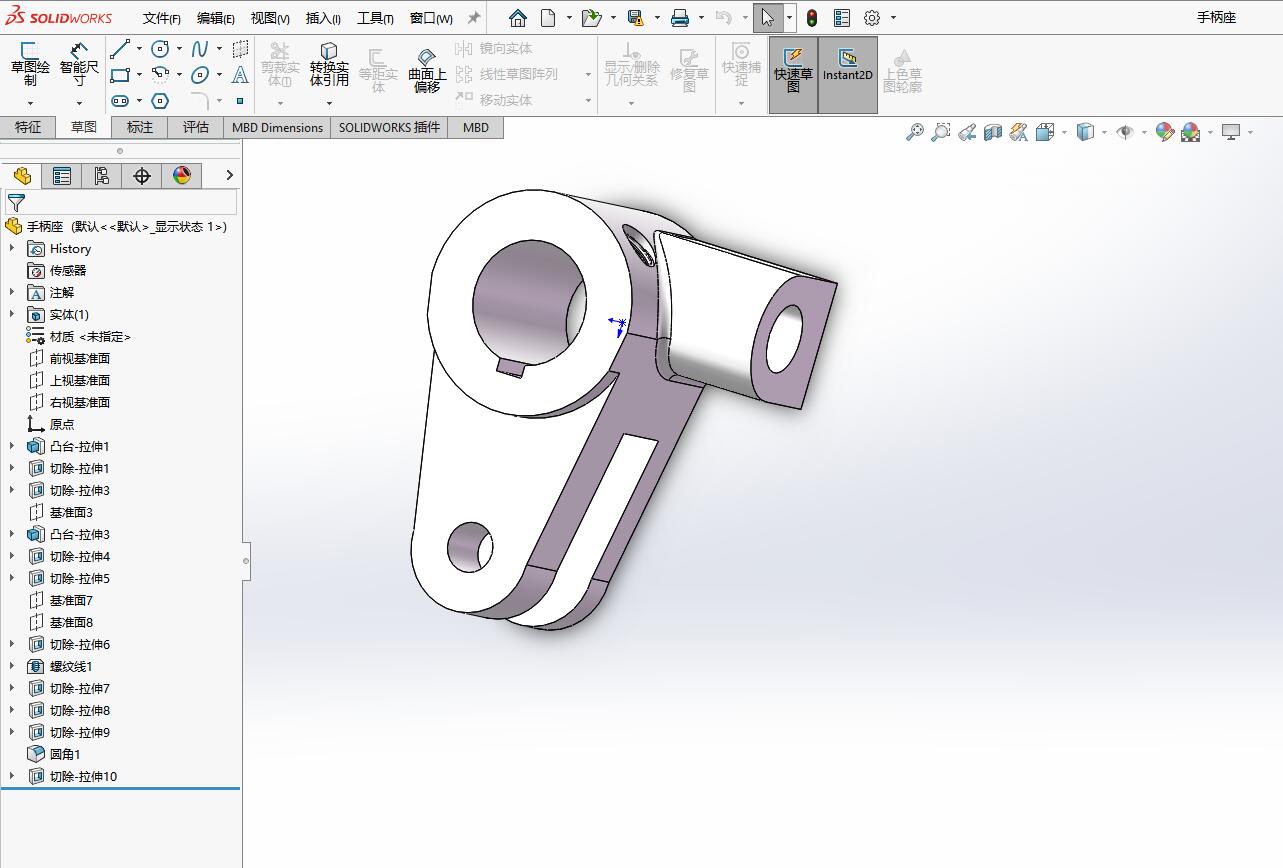Open the Save button dropdown arrow
Screen dimensions: 1283x868
(656, 18)
